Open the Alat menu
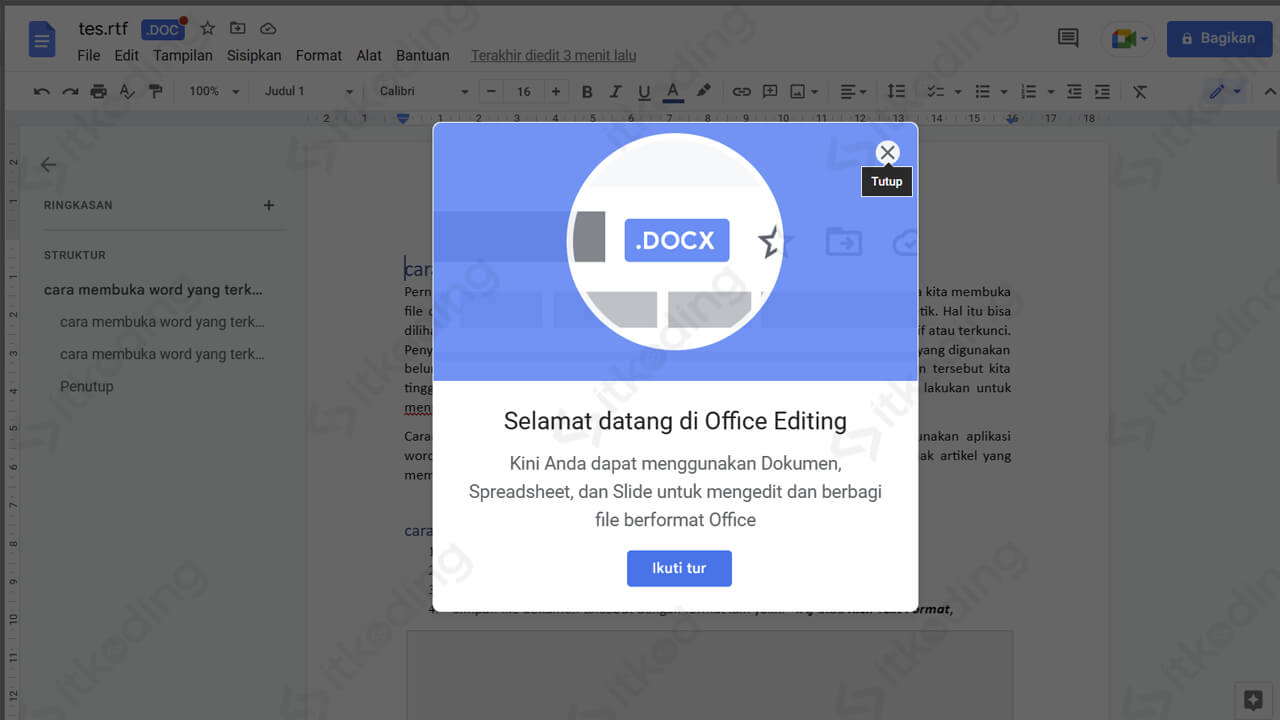Viewport: 1280px width, 720px height. (369, 56)
